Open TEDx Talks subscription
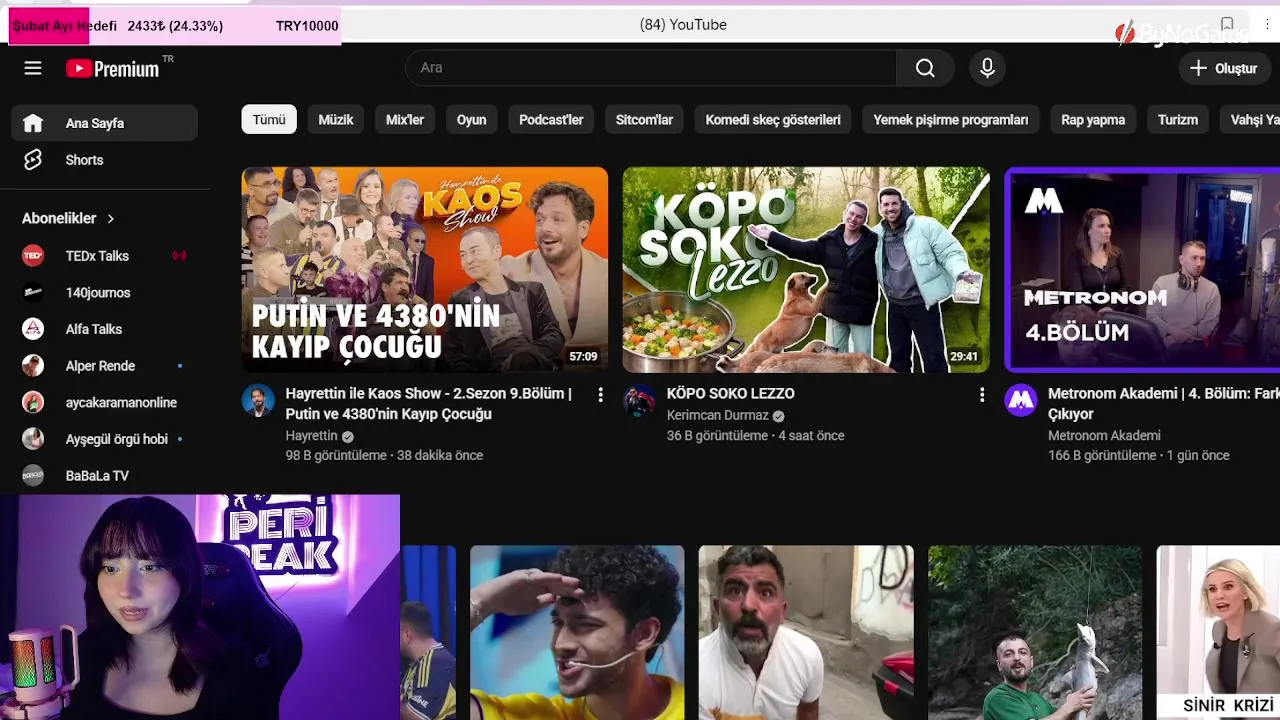The width and height of the screenshot is (1280, 720). click(104, 256)
